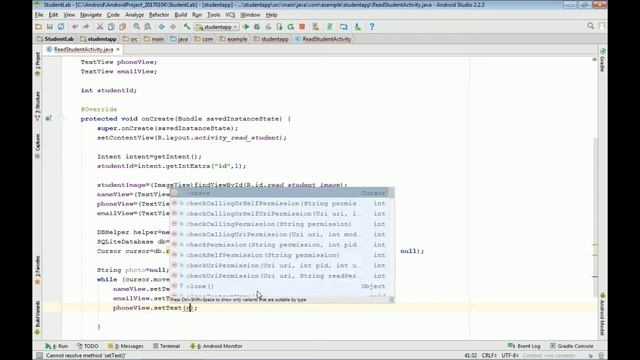
Task: Click the Search Everywhere magnifier icon
Action: (591, 26)
